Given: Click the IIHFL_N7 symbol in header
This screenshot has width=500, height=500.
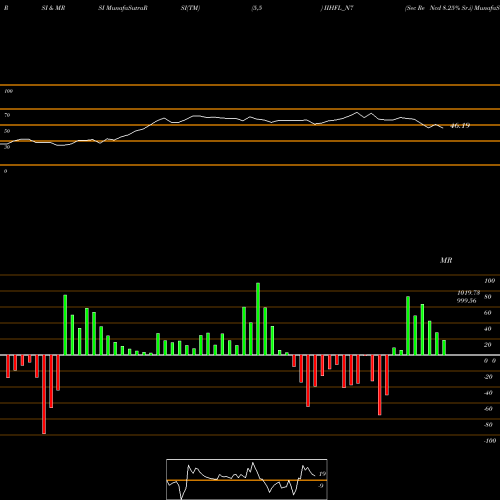Looking at the screenshot, I should pyautogui.click(x=339, y=8).
